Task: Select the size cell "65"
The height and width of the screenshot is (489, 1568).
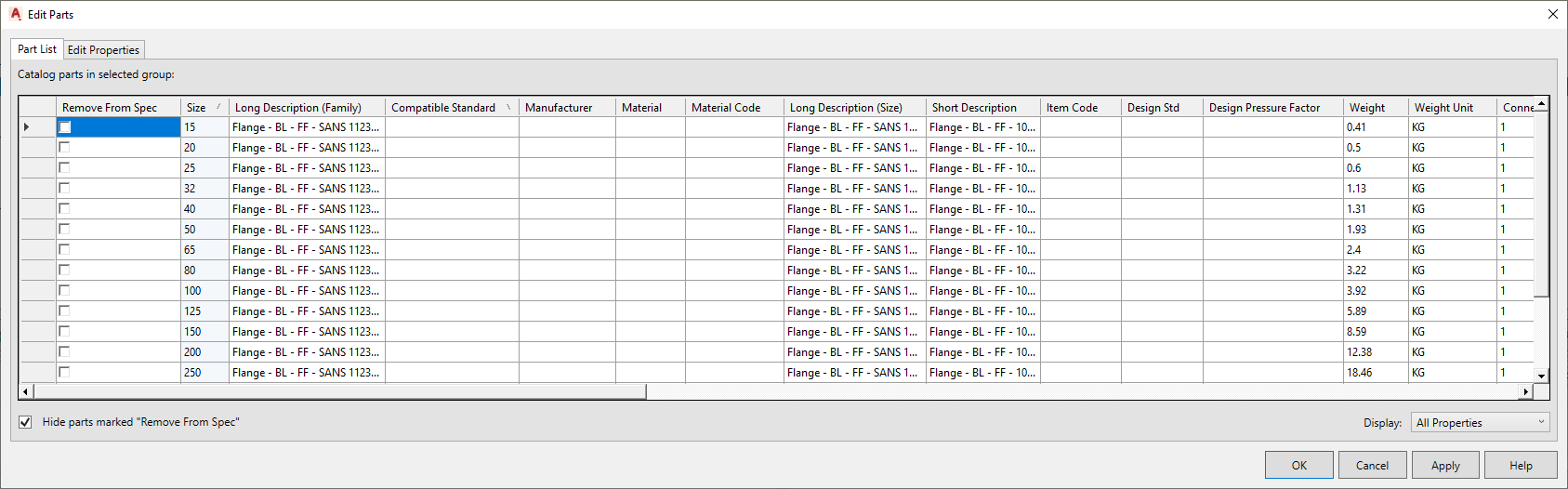Action: click(204, 250)
